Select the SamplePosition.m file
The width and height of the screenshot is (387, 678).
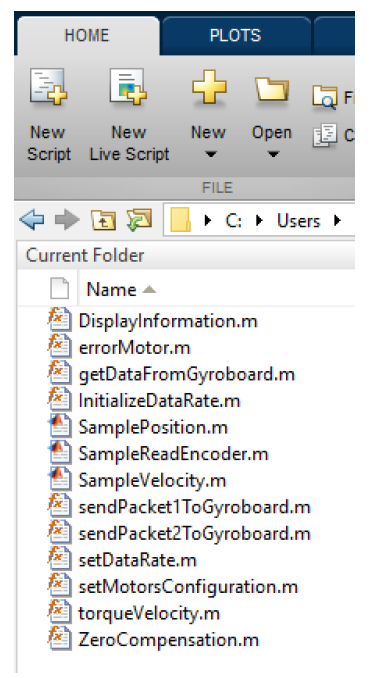153,428
